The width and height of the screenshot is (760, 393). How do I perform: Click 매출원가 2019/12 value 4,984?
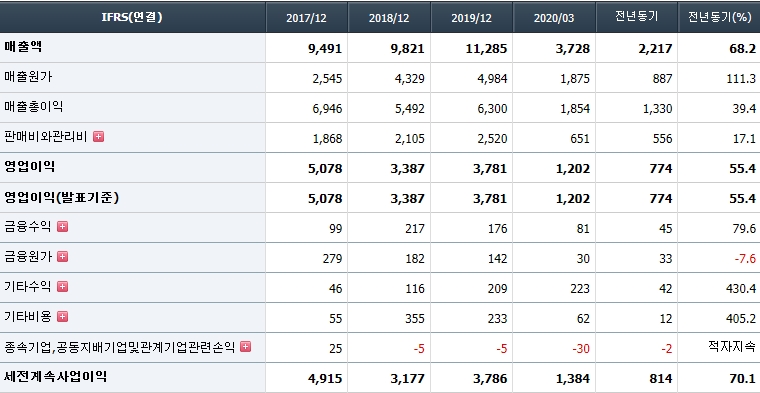(x=492, y=79)
